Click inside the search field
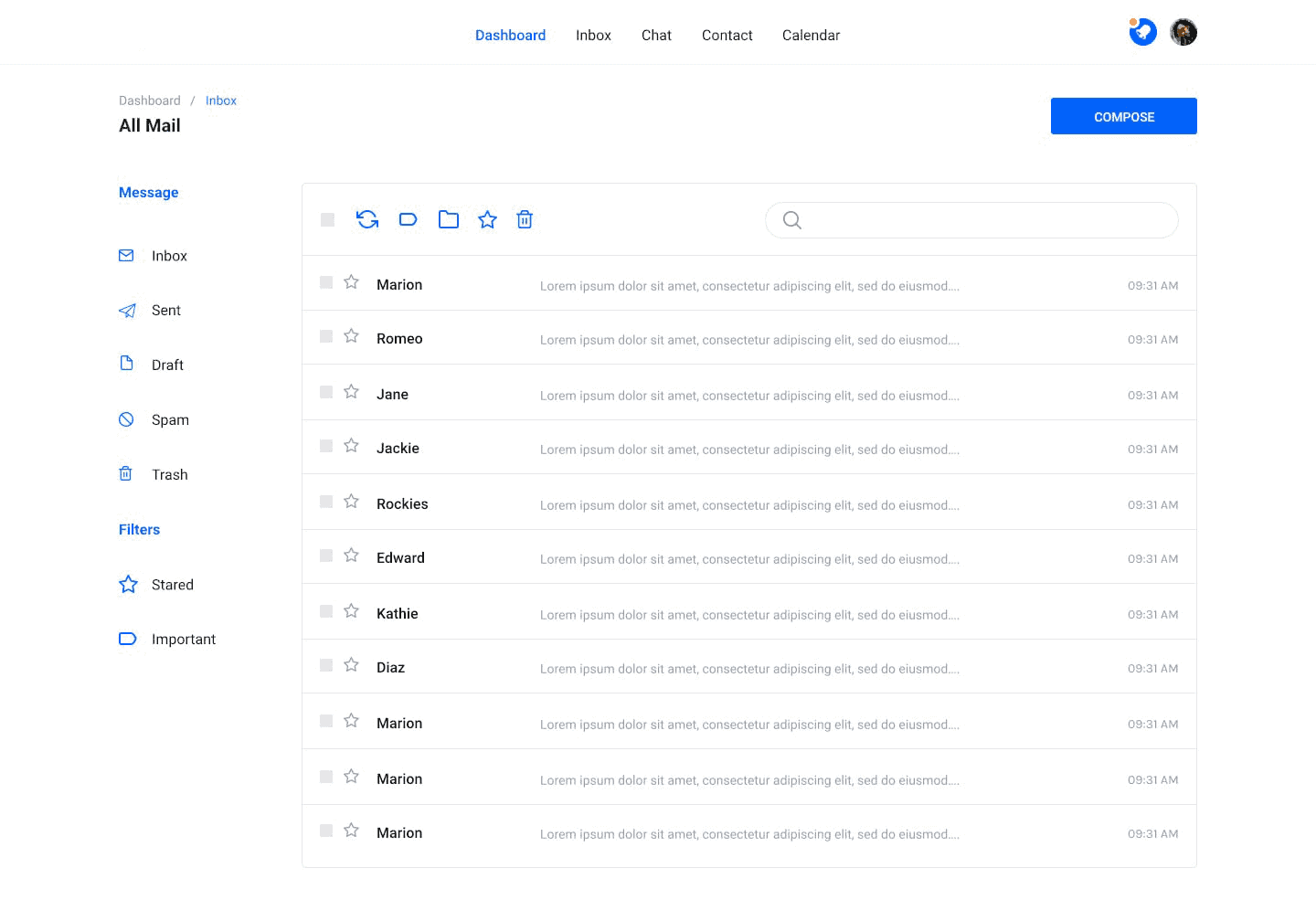The height and width of the screenshot is (921, 1316). coord(971,220)
